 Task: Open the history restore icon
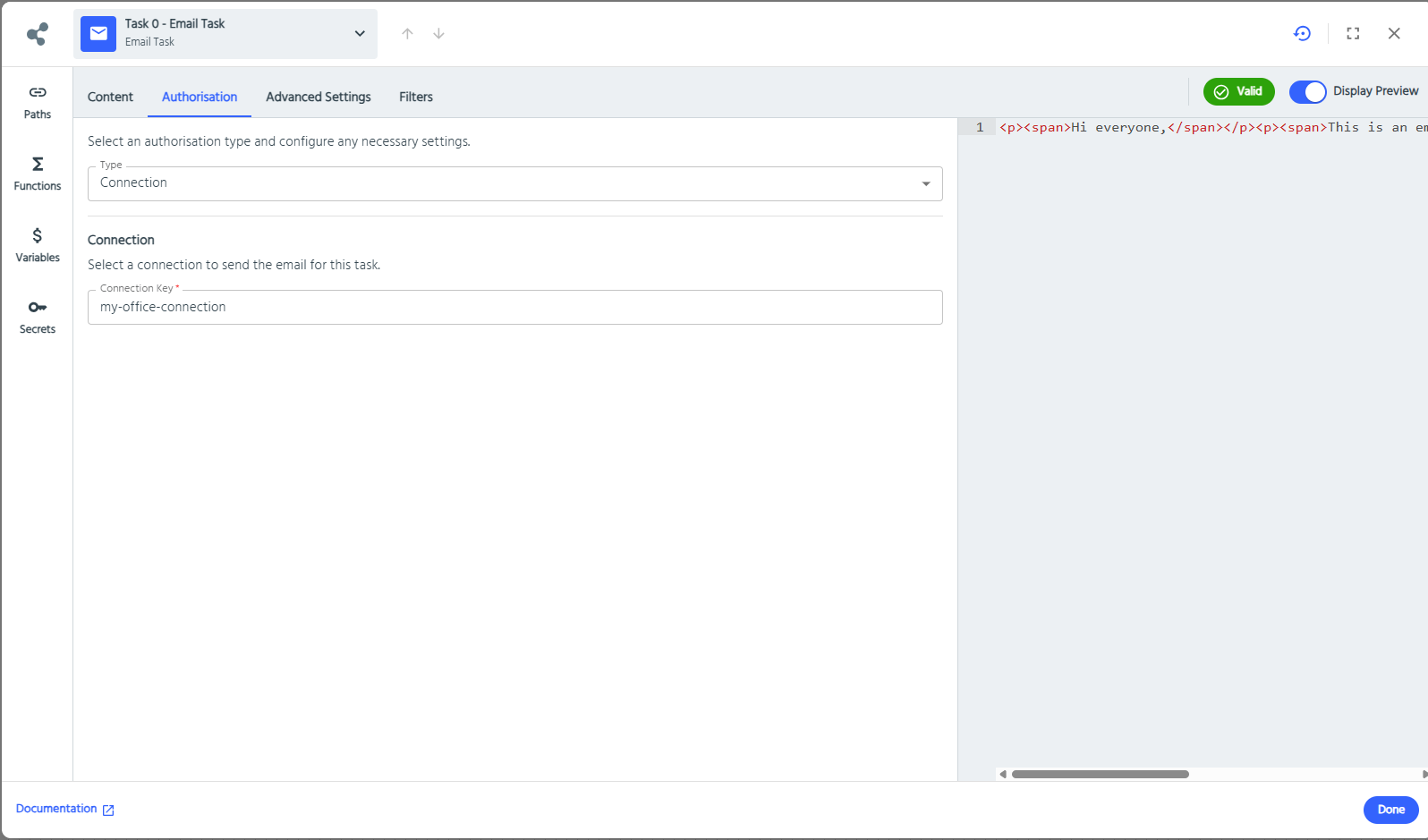click(x=1302, y=33)
